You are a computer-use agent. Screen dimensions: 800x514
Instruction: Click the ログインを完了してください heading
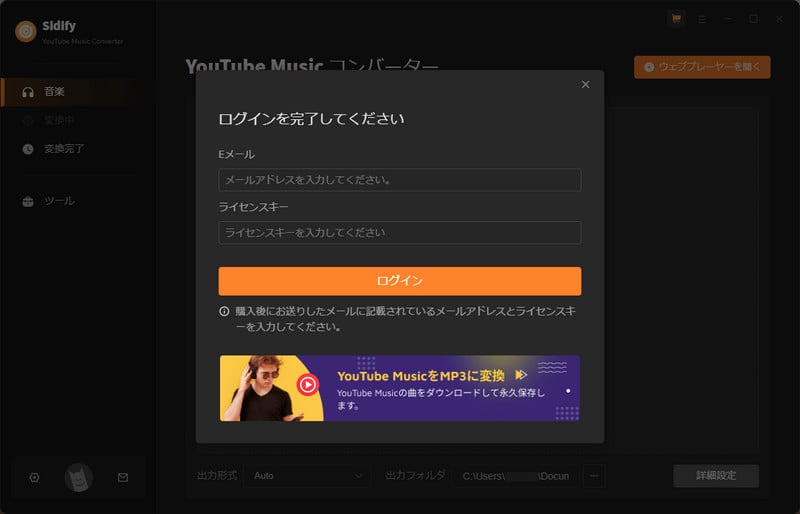click(311, 119)
